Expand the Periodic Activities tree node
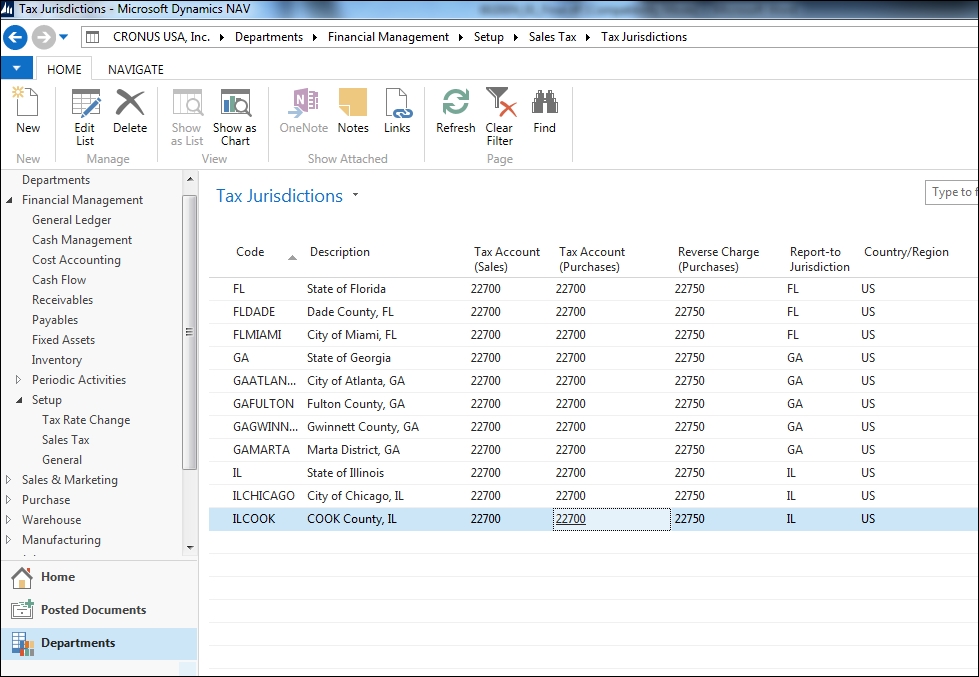Screen dimensions: 979x677 tap(18, 380)
